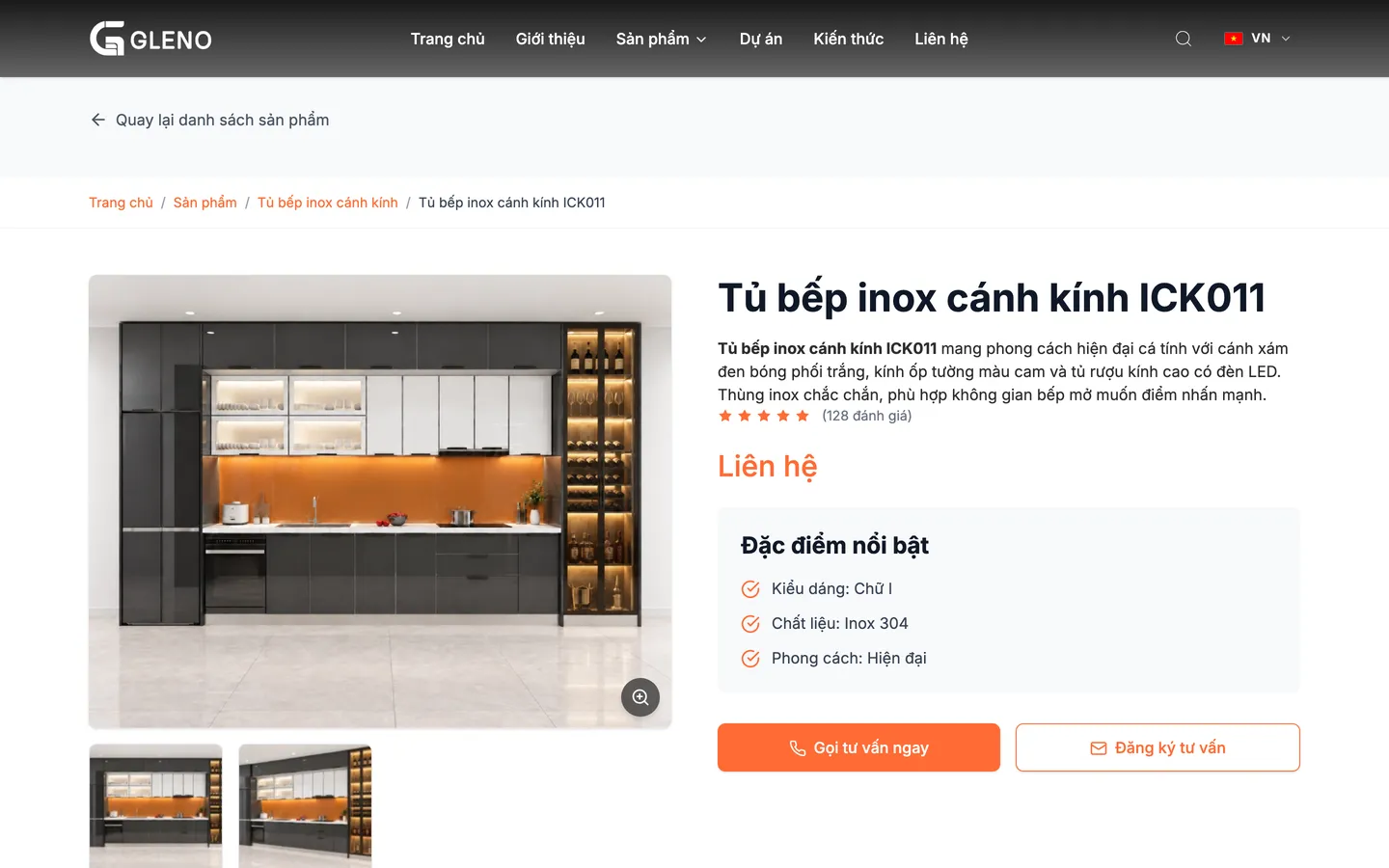Click the Đăng ký tư vấn button
Image resolution: width=1389 pixels, height=868 pixels.
[1157, 747]
